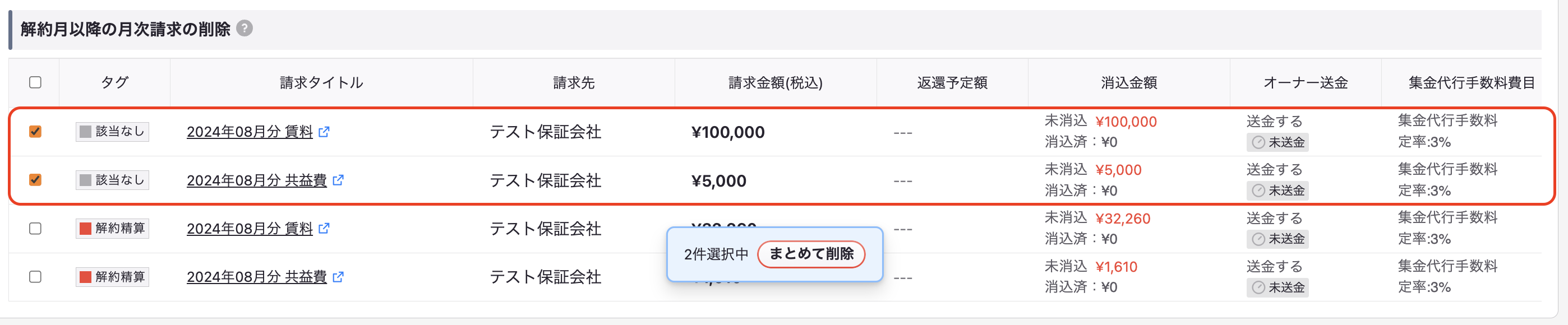This screenshot has height=325, width=1568.
Task: Click the red 解約精算 tag in 賃料 row
Action: [112, 228]
